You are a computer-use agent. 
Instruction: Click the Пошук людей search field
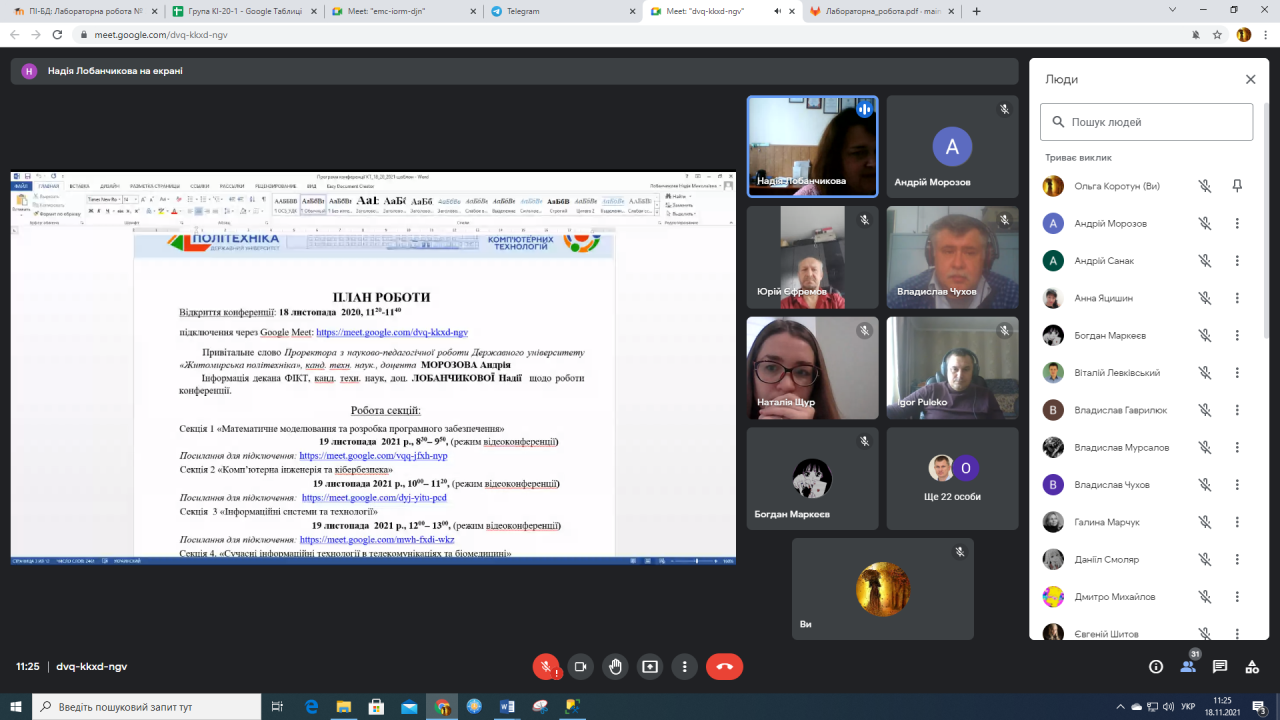click(1146, 122)
